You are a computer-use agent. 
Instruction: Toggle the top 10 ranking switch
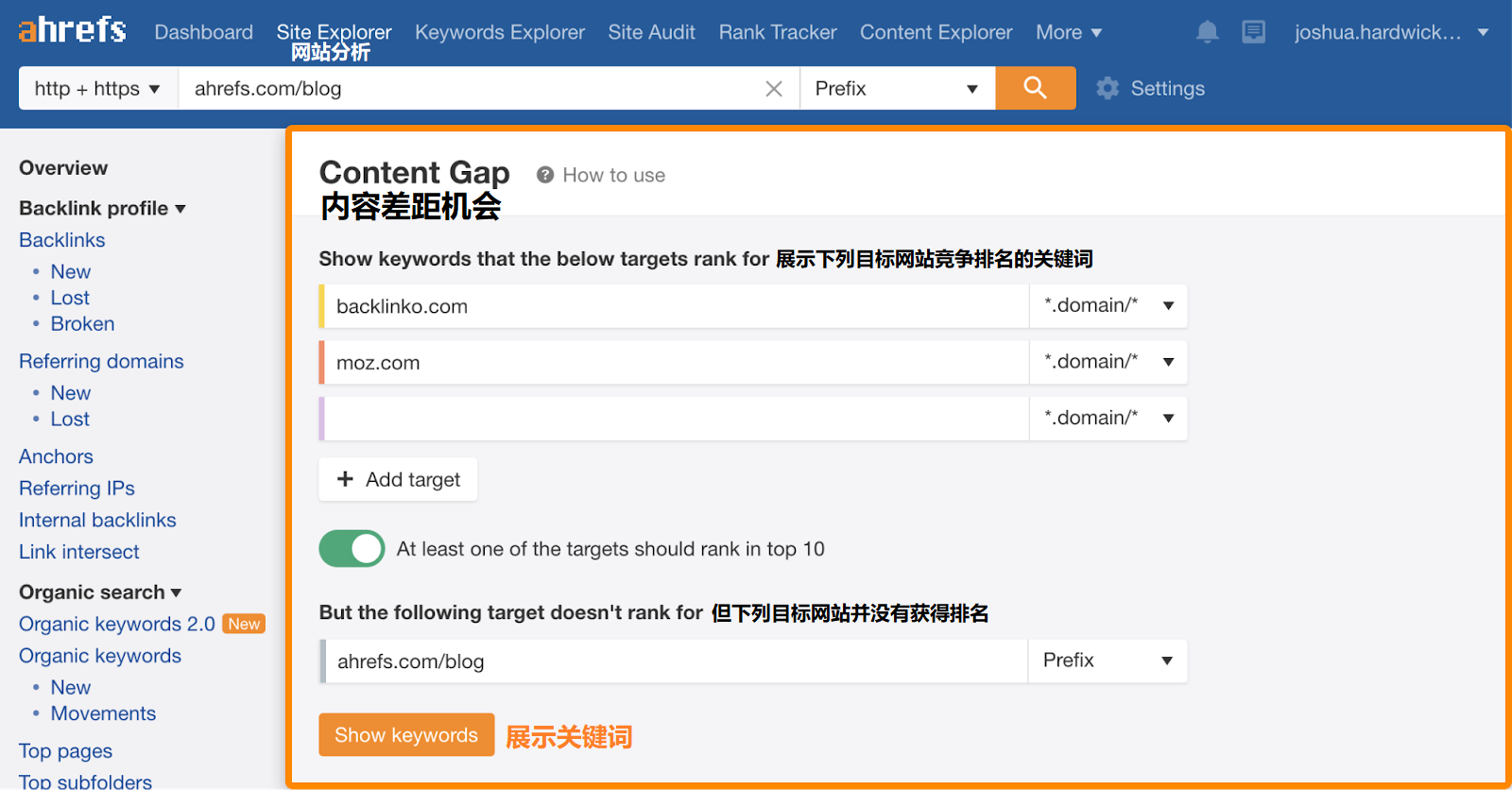[352, 548]
